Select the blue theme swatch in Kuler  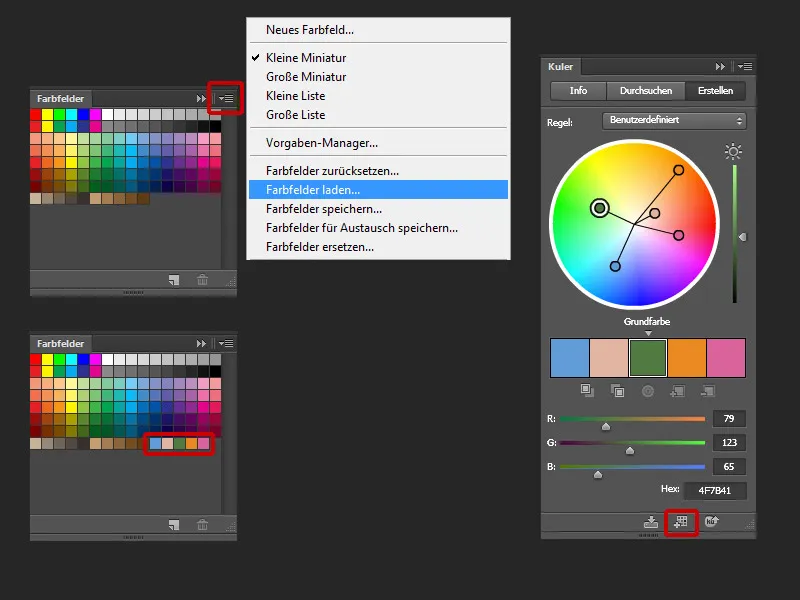click(x=570, y=358)
